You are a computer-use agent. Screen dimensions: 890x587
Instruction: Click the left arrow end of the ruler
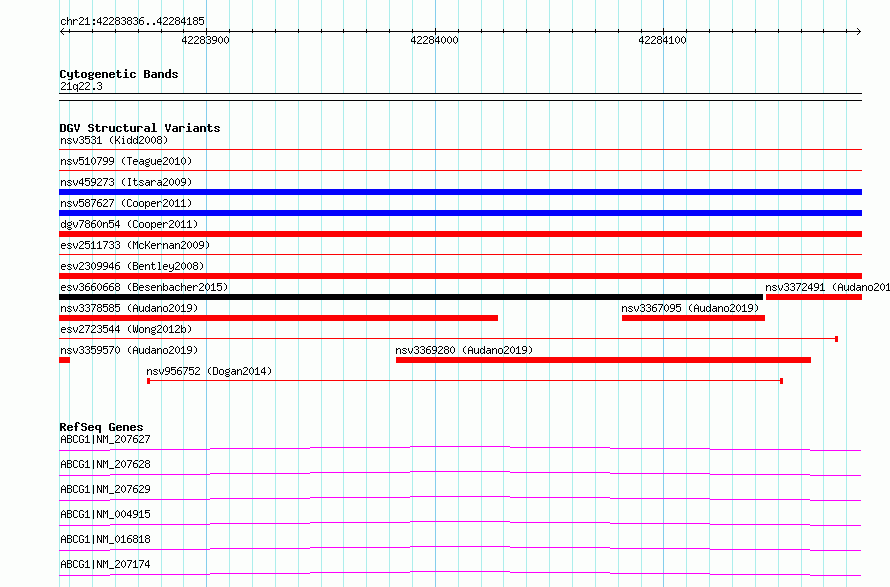click(63, 31)
